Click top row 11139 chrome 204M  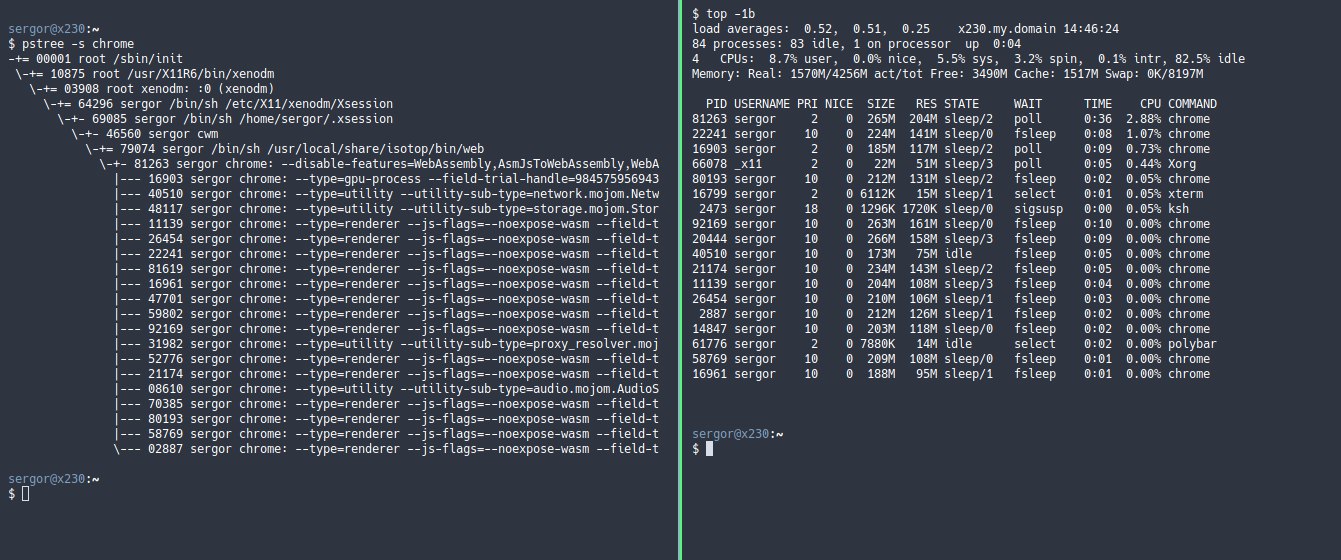(951, 284)
